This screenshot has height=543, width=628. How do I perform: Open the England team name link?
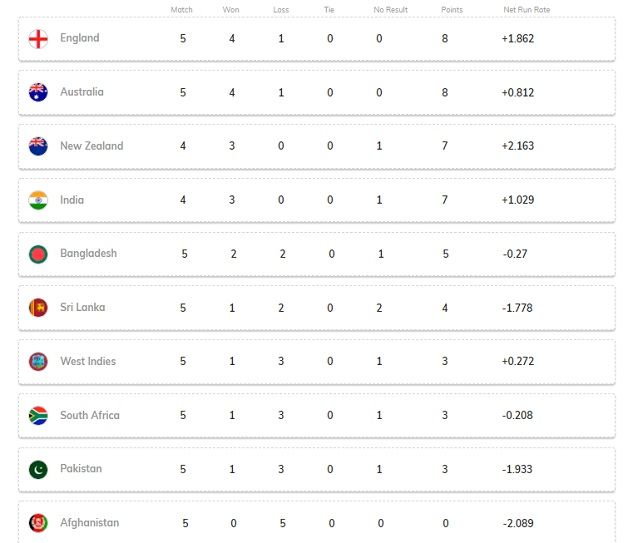point(80,38)
